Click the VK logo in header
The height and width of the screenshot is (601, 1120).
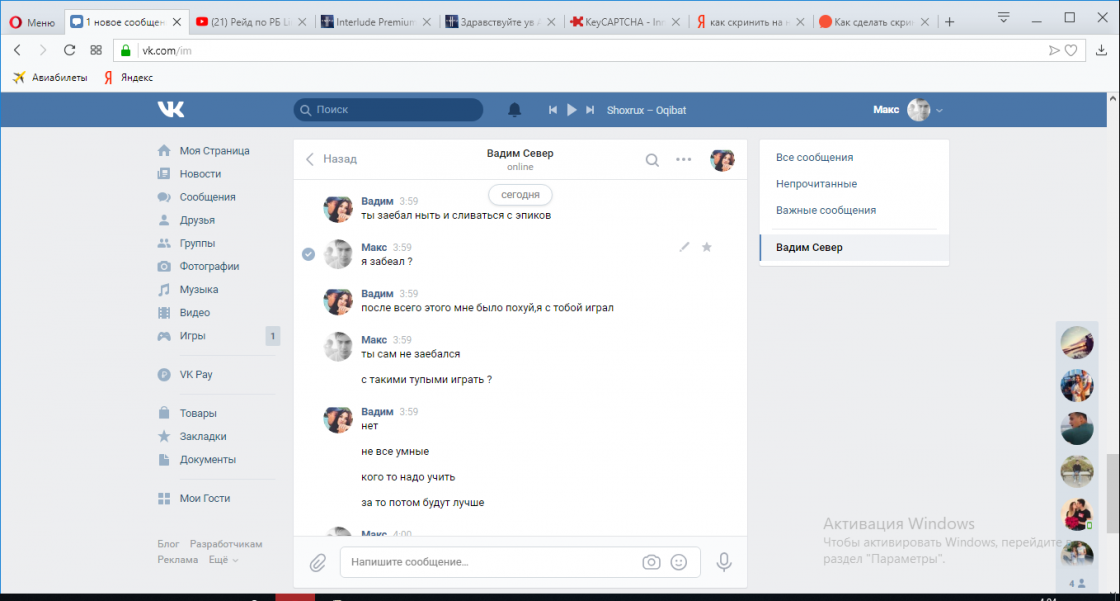[171, 110]
